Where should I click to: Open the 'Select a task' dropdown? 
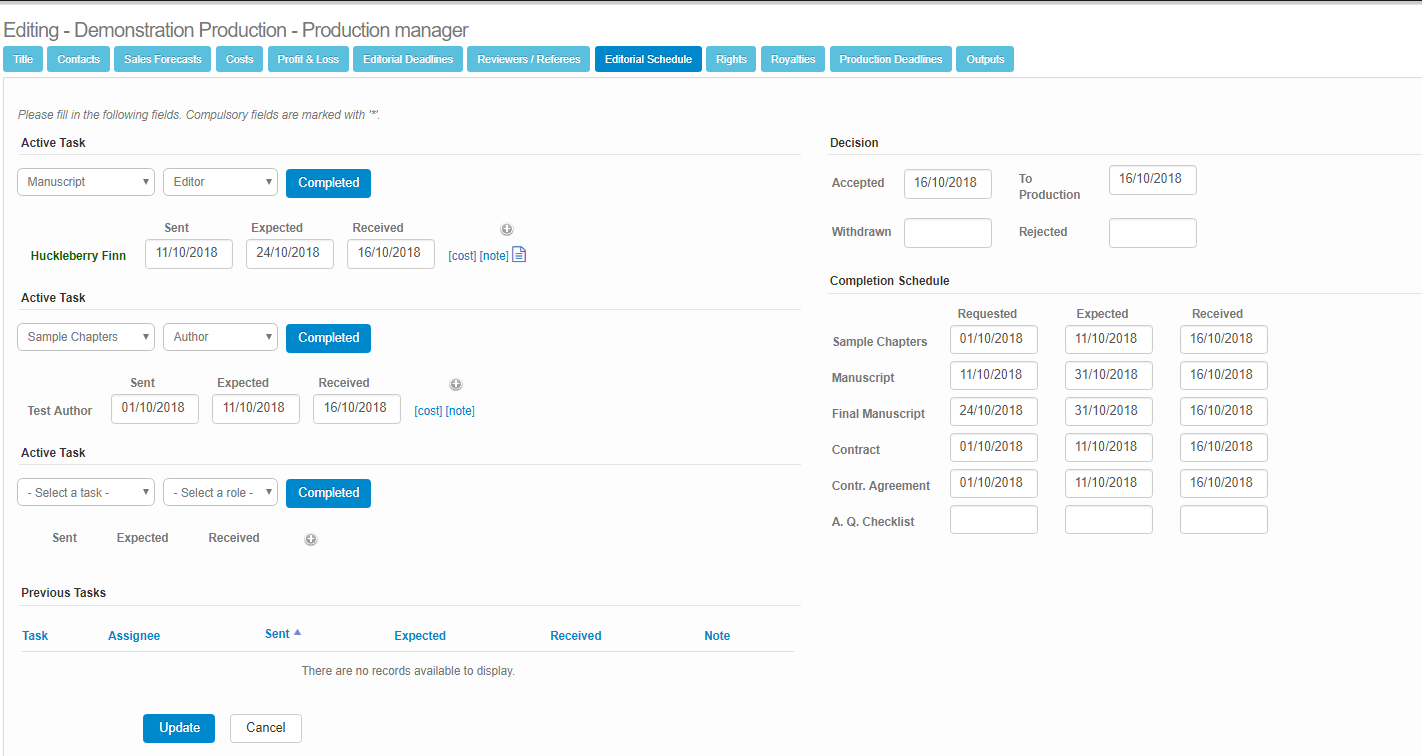(x=86, y=492)
